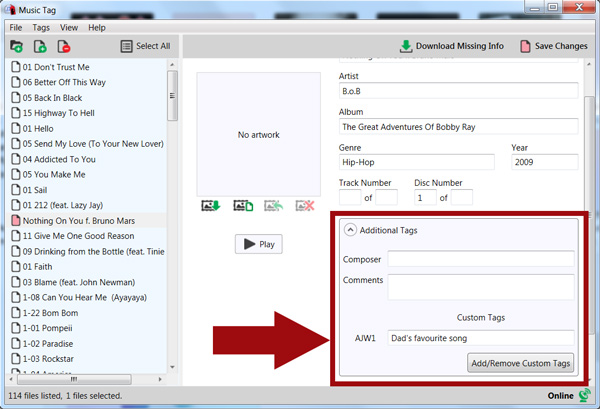Screen dimensions: 600x409
Task: Click Add/Remove Custom Tags button
Action: 520,363
